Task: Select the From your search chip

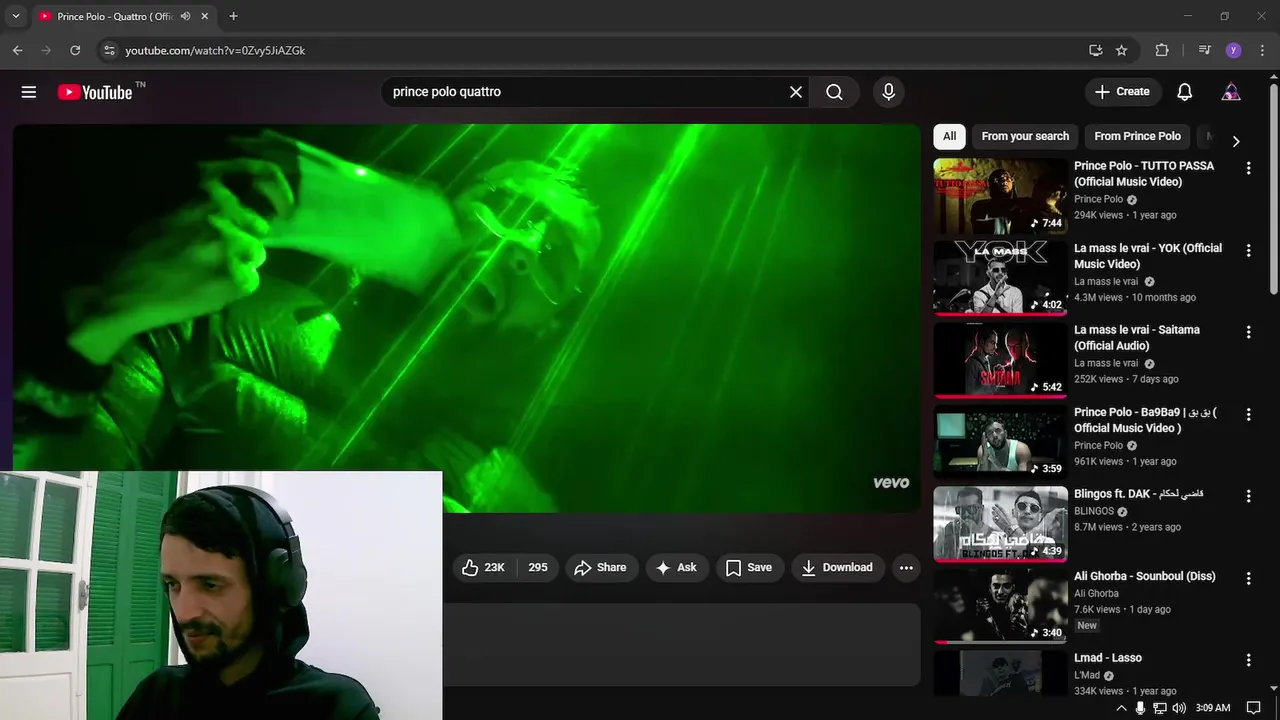Action: click(1025, 136)
